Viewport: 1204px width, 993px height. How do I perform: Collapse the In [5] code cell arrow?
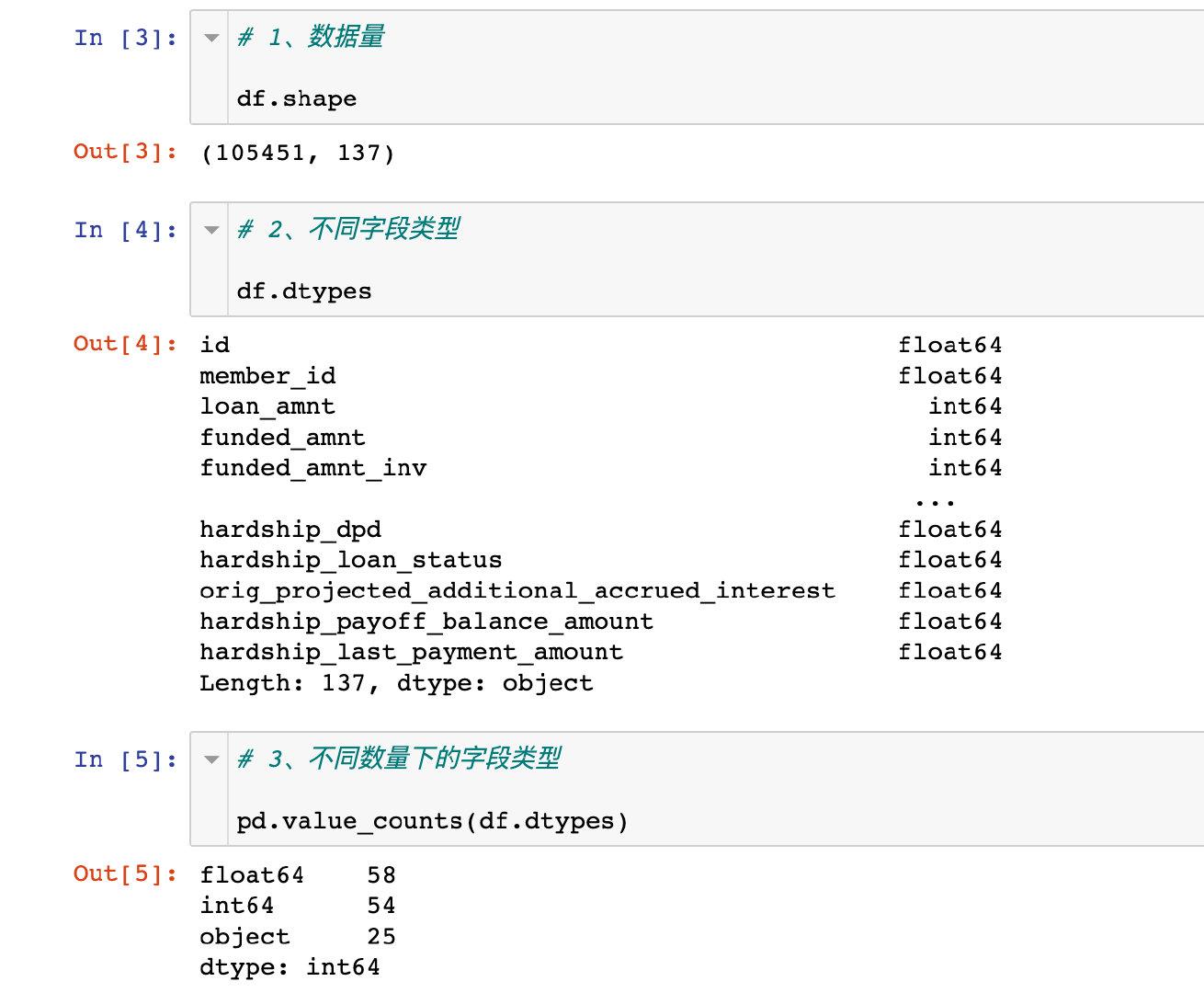211,759
